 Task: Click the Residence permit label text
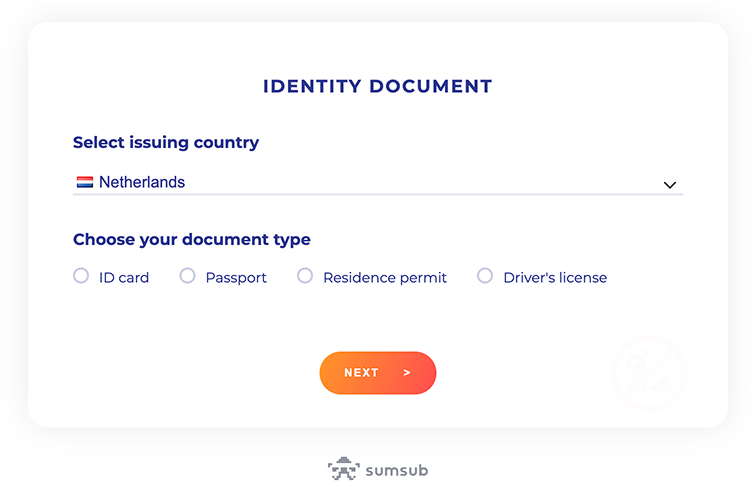[385, 278]
